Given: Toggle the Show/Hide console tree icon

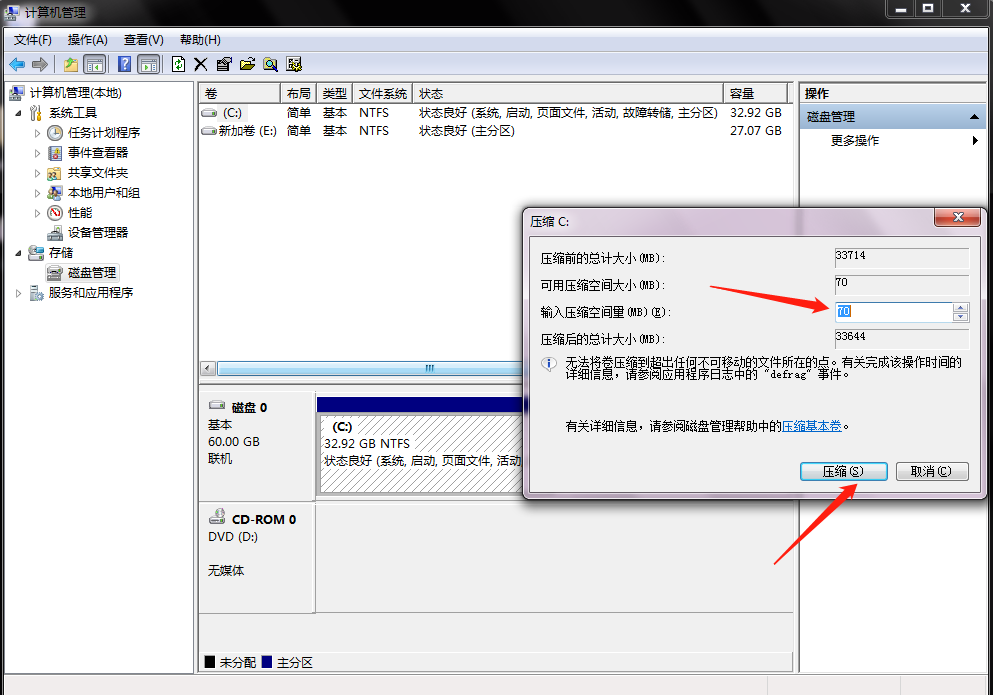Looking at the screenshot, I should point(94,64).
